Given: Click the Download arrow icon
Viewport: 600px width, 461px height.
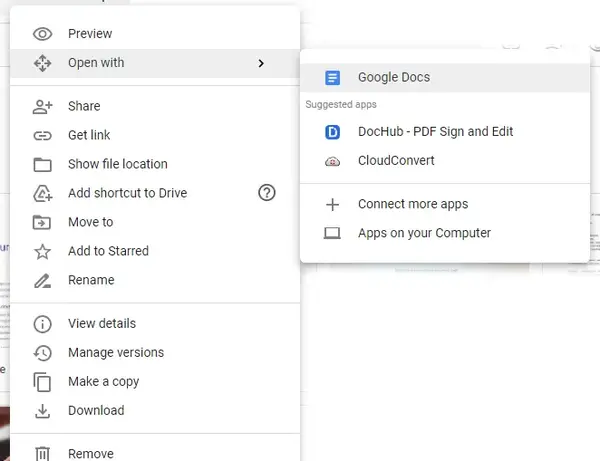Looking at the screenshot, I should [x=42, y=411].
